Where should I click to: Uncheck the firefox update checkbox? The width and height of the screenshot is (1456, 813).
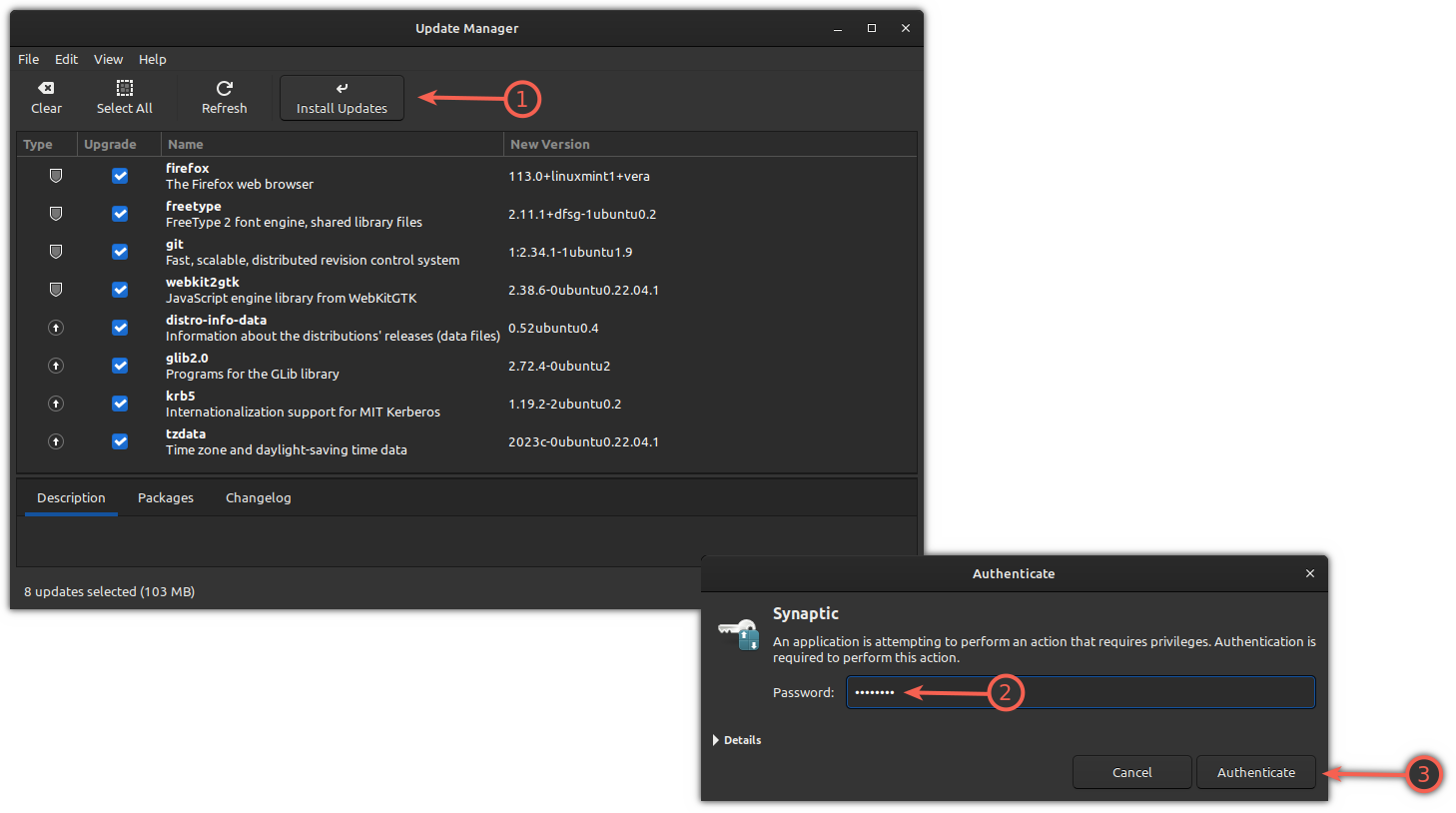coord(119,175)
